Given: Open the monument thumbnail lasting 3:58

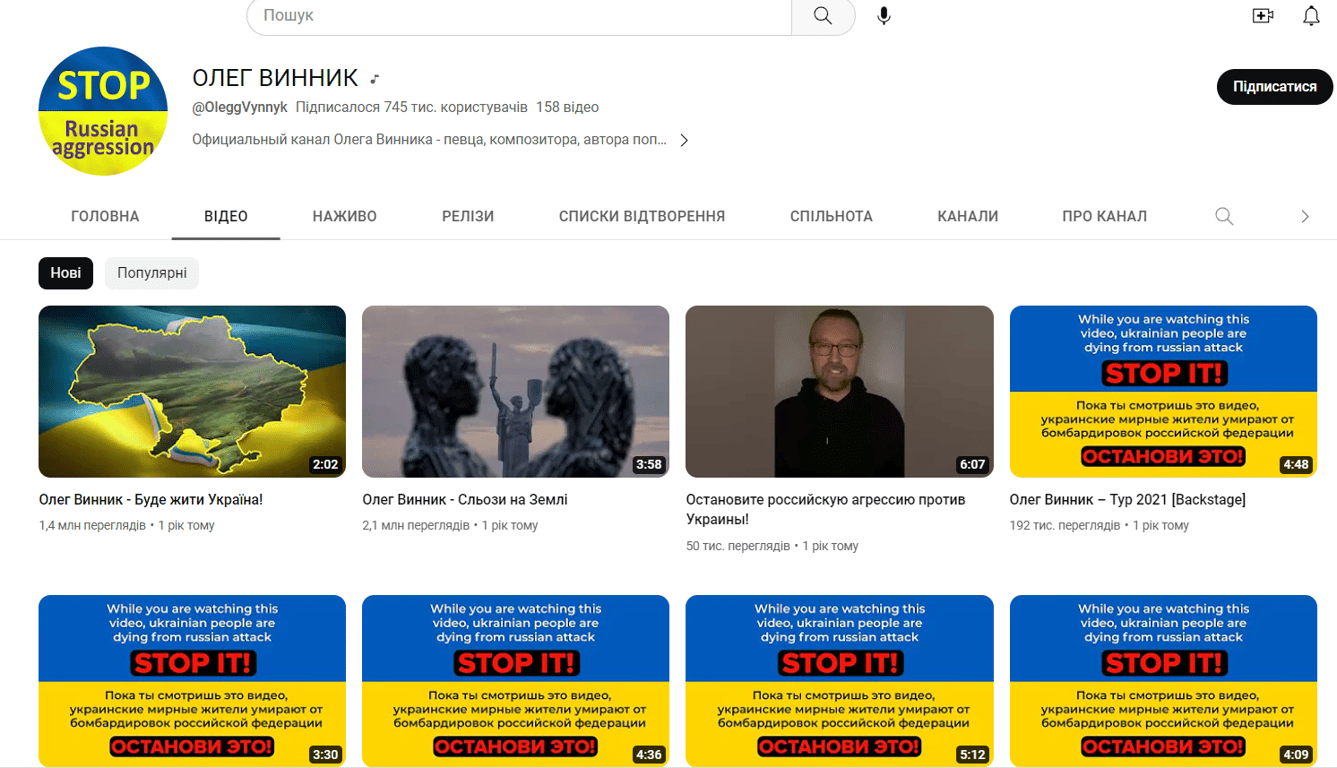Looking at the screenshot, I should point(516,392).
